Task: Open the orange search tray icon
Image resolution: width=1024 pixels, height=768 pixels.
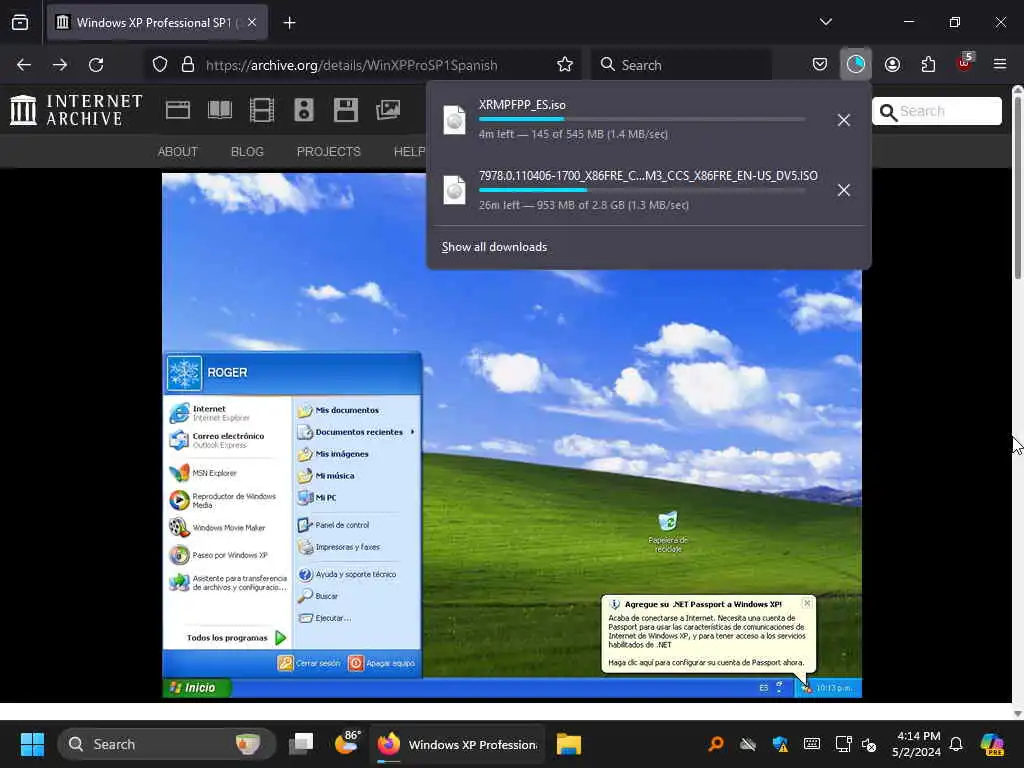Action: [716, 744]
